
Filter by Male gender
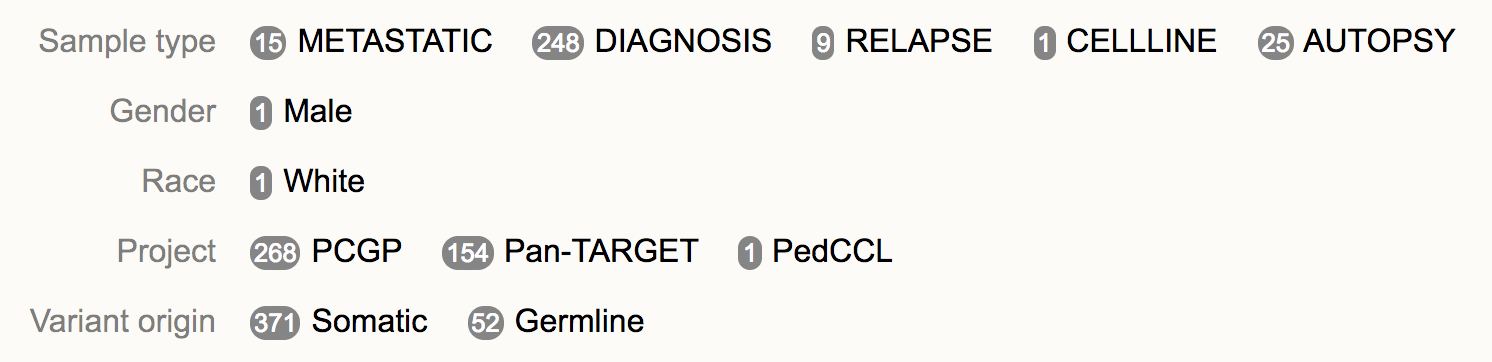point(318,111)
